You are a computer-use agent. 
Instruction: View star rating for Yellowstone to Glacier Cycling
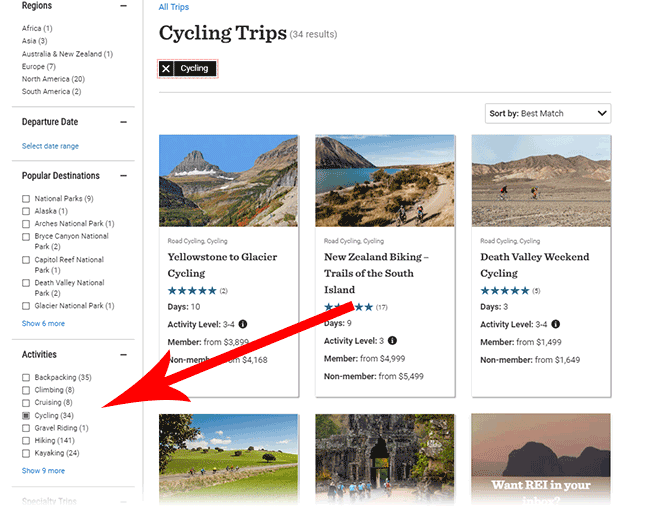(192, 291)
